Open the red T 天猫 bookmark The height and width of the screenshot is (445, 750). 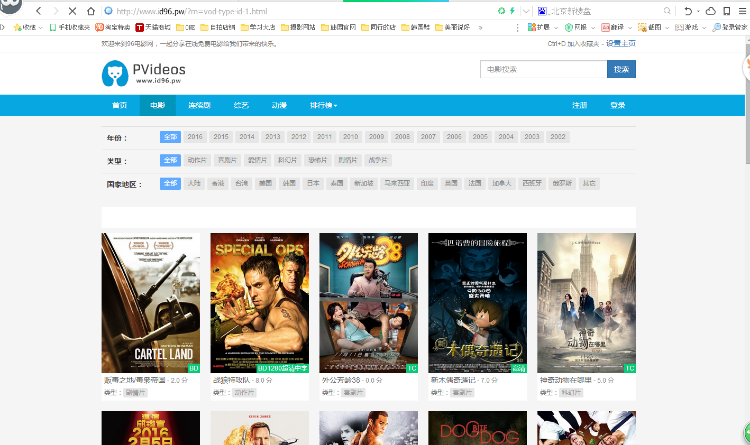153,27
